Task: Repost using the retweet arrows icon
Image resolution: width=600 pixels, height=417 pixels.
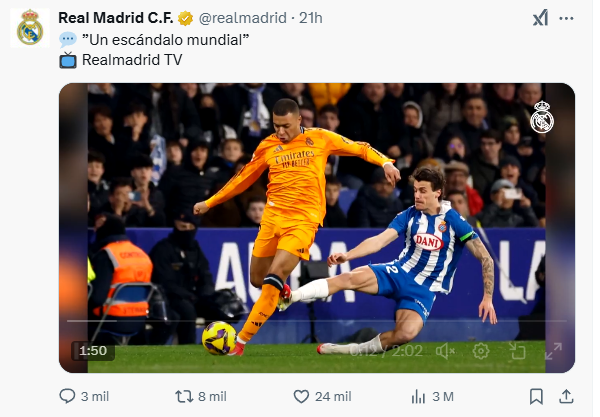Action: click(x=184, y=396)
